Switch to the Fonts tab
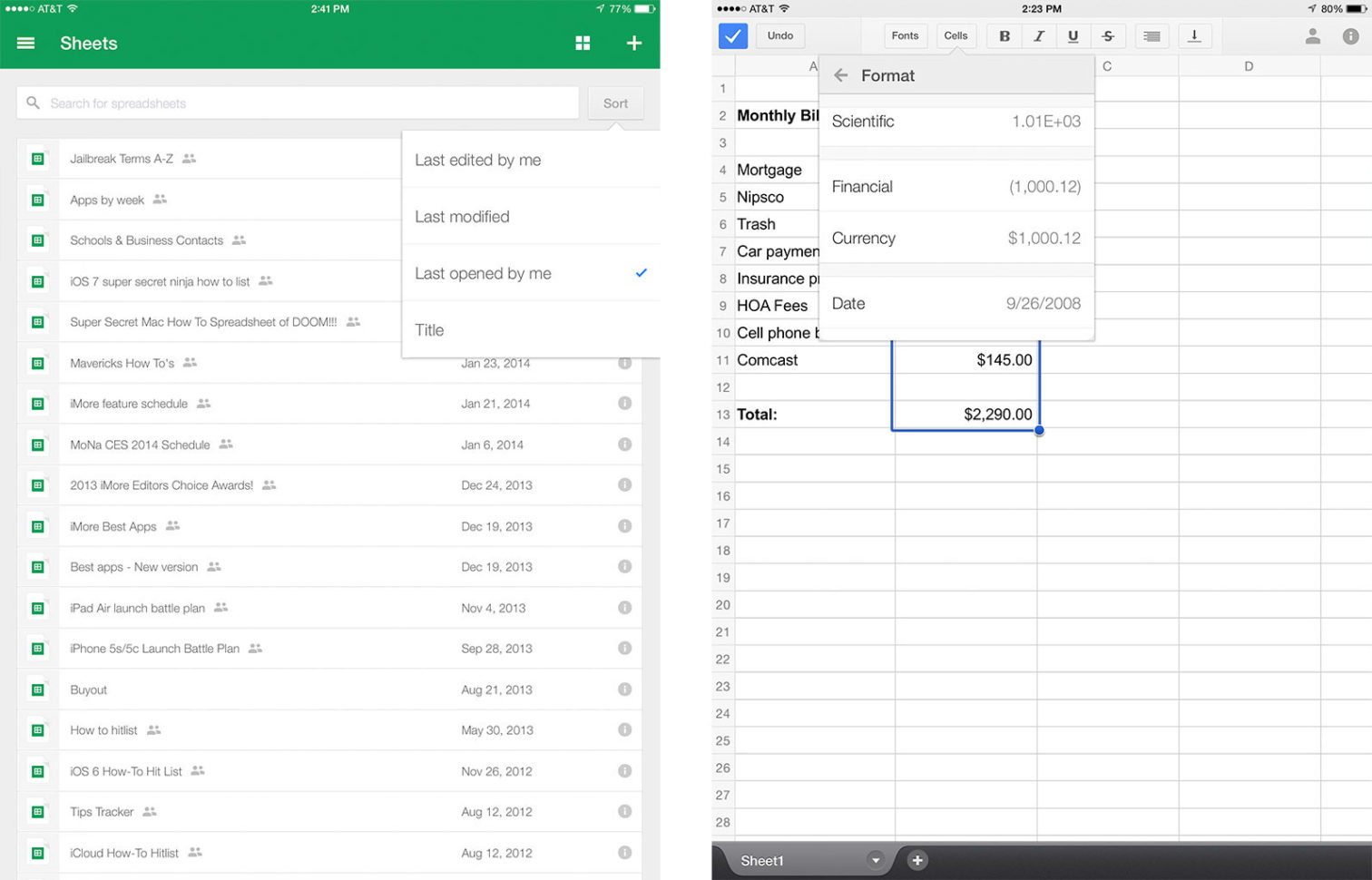The image size is (1372, 880). pyautogui.click(x=905, y=35)
